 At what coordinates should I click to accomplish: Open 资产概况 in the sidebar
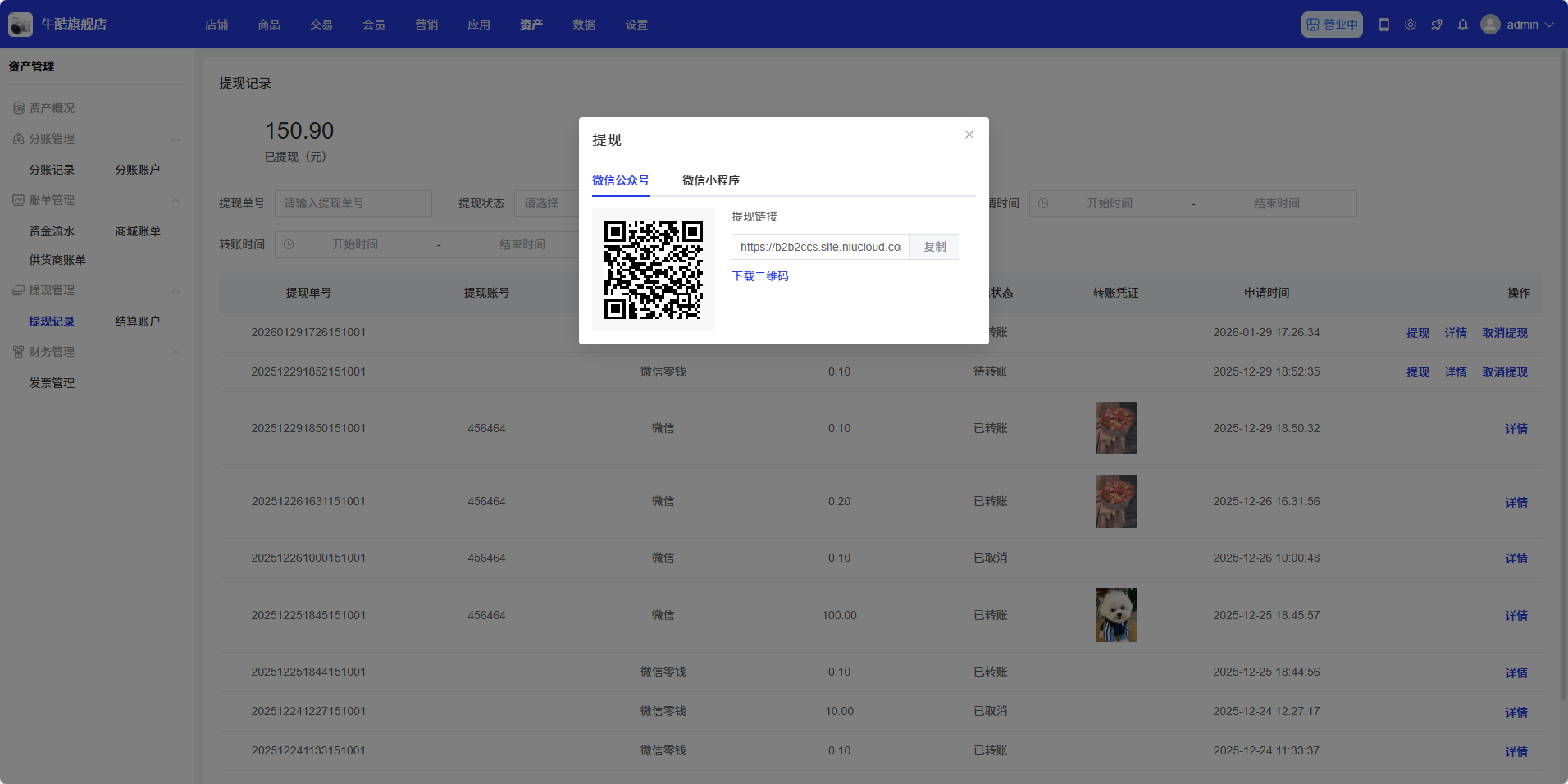pyautogui.click(x=52, y=108)
